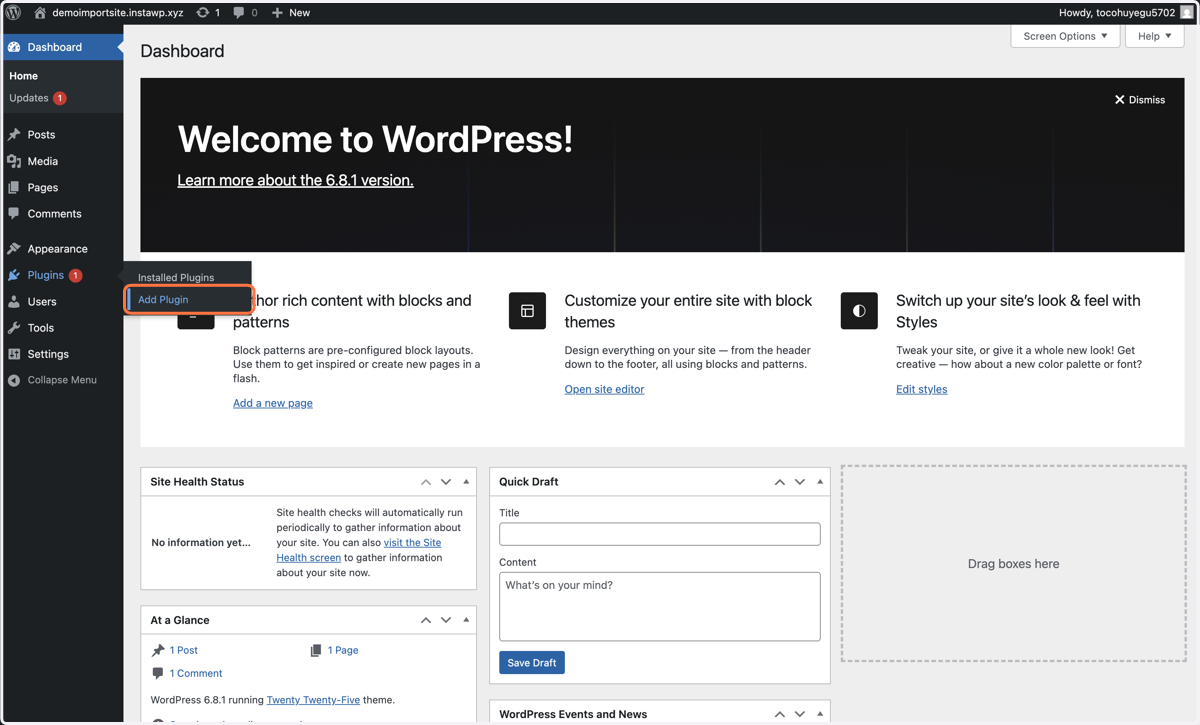The height and width of the screenshot is (725, 1200).
Task: Click the Howdy username text
Action: (x=1117, y=13)
